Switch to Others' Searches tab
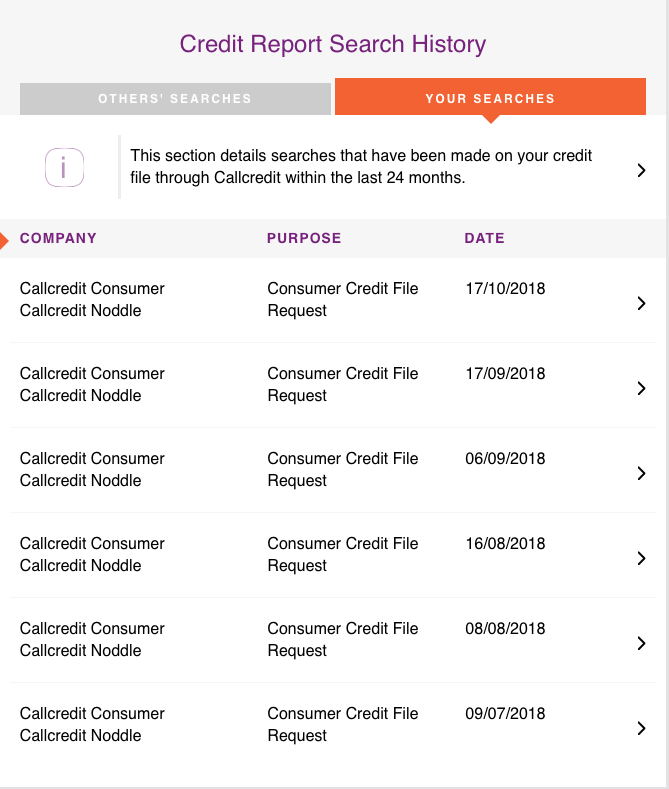669x789 pixels. point(175,99)
